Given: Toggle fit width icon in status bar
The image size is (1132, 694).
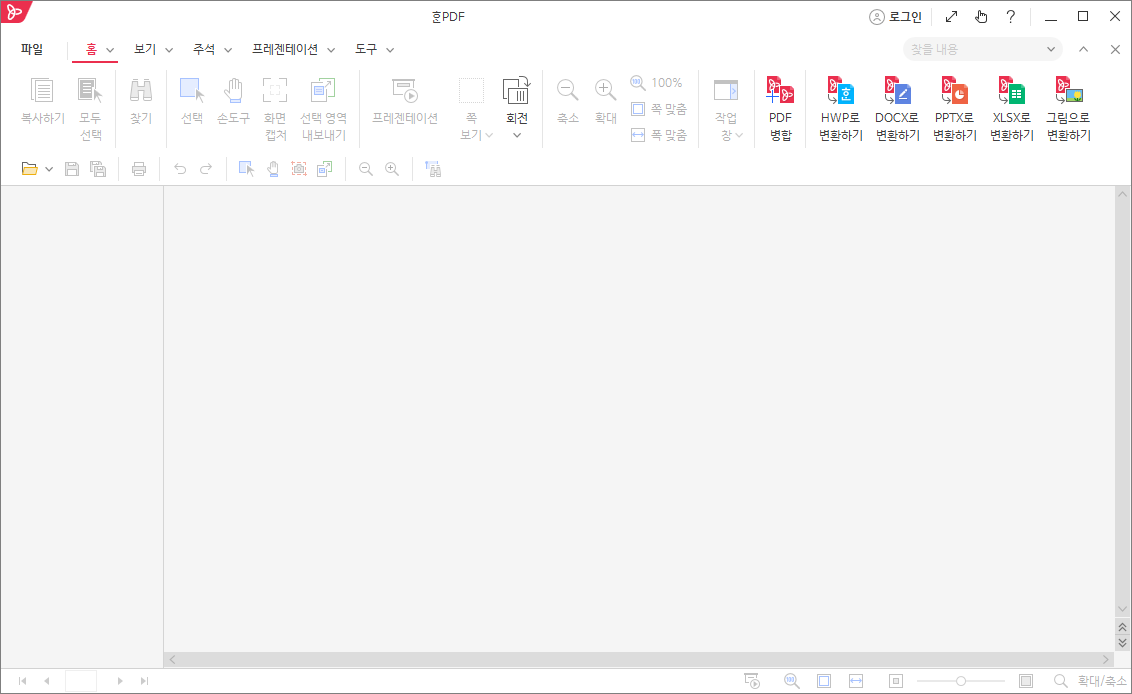Looking at the screenshot, I should [x=856, y=681].
